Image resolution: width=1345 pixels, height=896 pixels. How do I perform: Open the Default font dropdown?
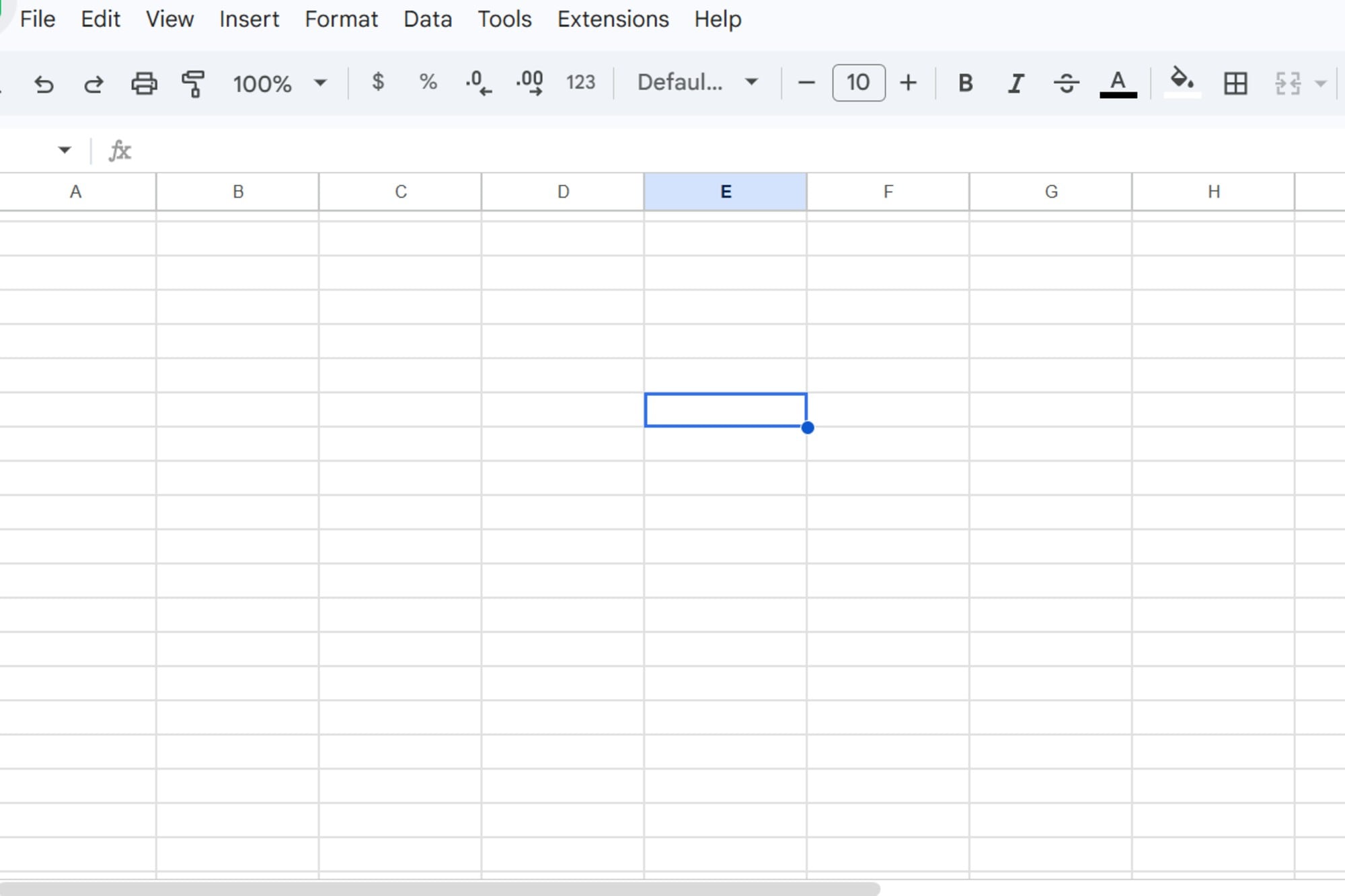[x=698, y=82]
